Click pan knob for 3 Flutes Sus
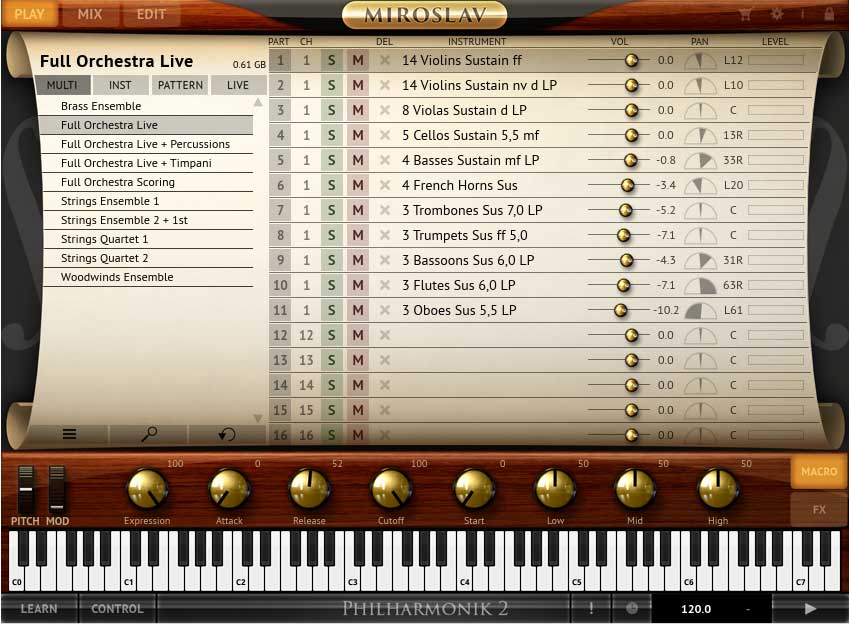Image resolution: width=849 pixels, height=624 pixels. pos(700,285)
